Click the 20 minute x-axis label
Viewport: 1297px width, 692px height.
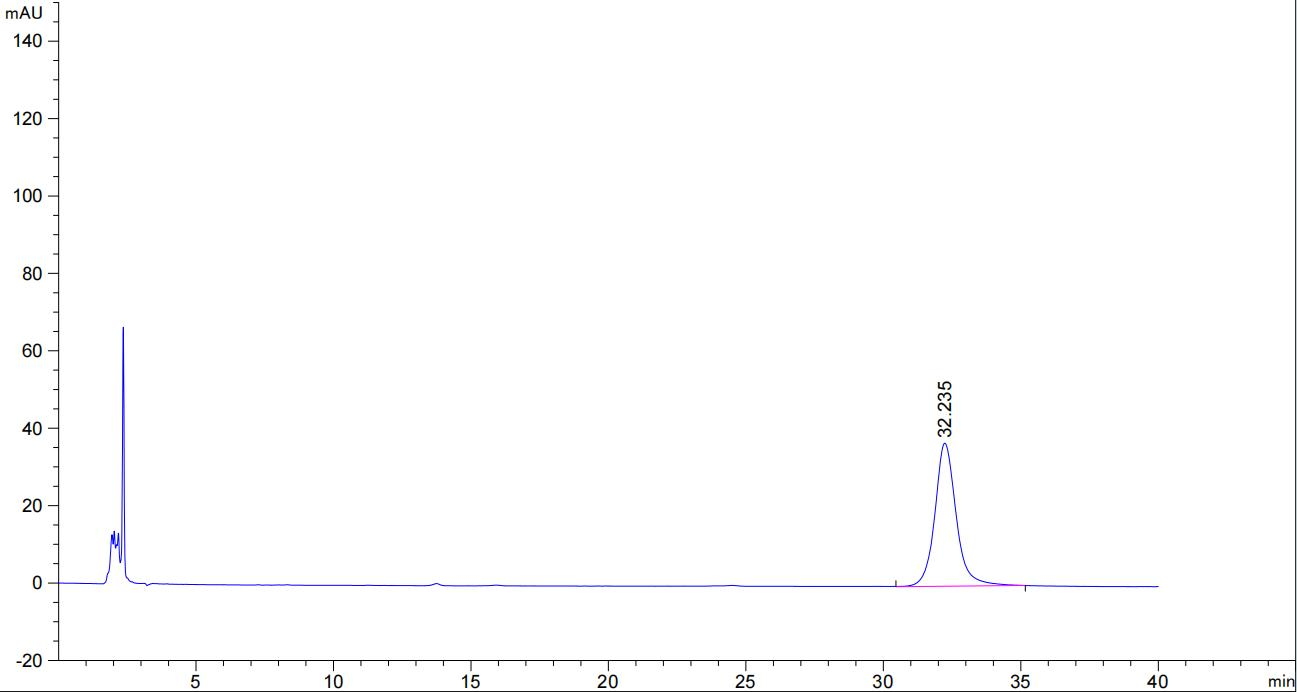click(608, 681)
